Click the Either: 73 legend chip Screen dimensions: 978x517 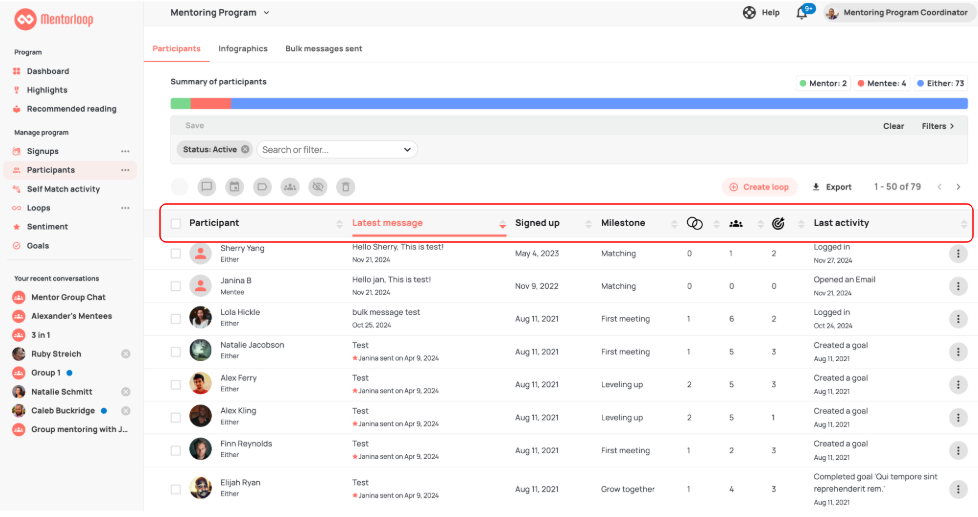click(x=941, y=84)
